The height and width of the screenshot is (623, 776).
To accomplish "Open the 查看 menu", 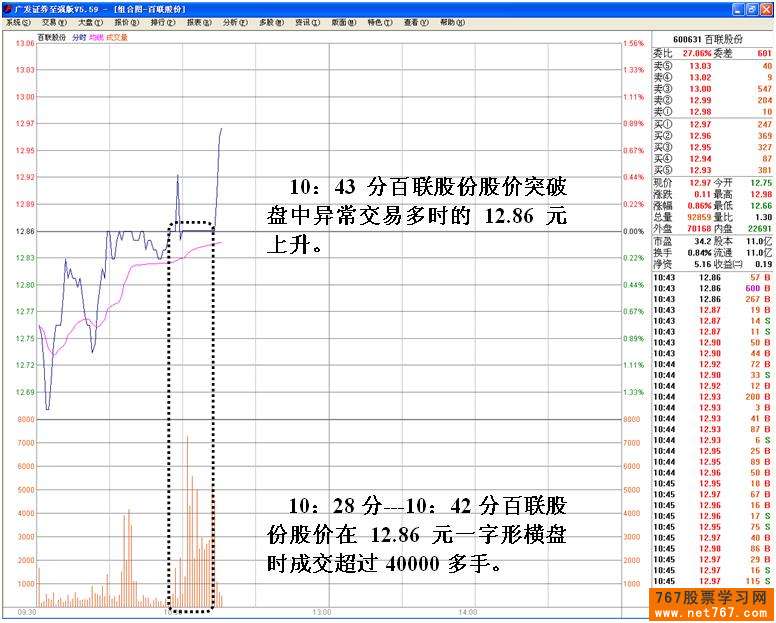I will coord(416,23).
